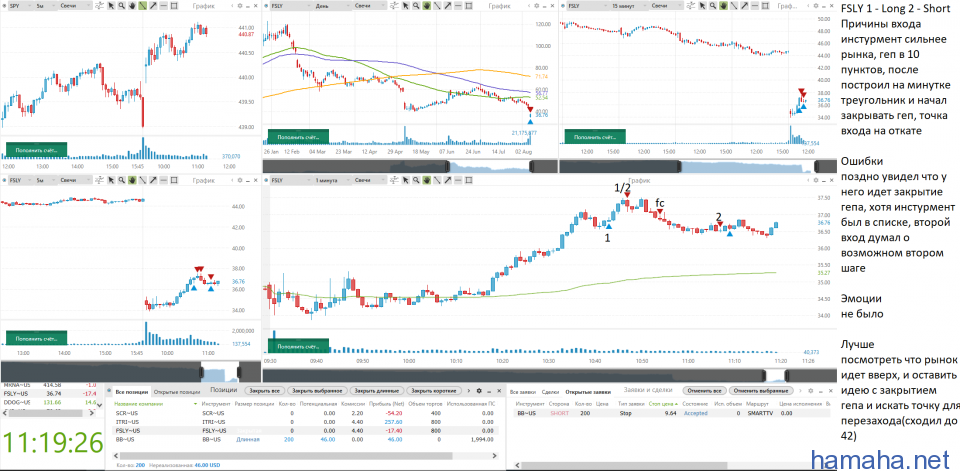Open the 1 минута timeframe dropdown
Viewport: 960px width, 471px height.
click(335, 180)
